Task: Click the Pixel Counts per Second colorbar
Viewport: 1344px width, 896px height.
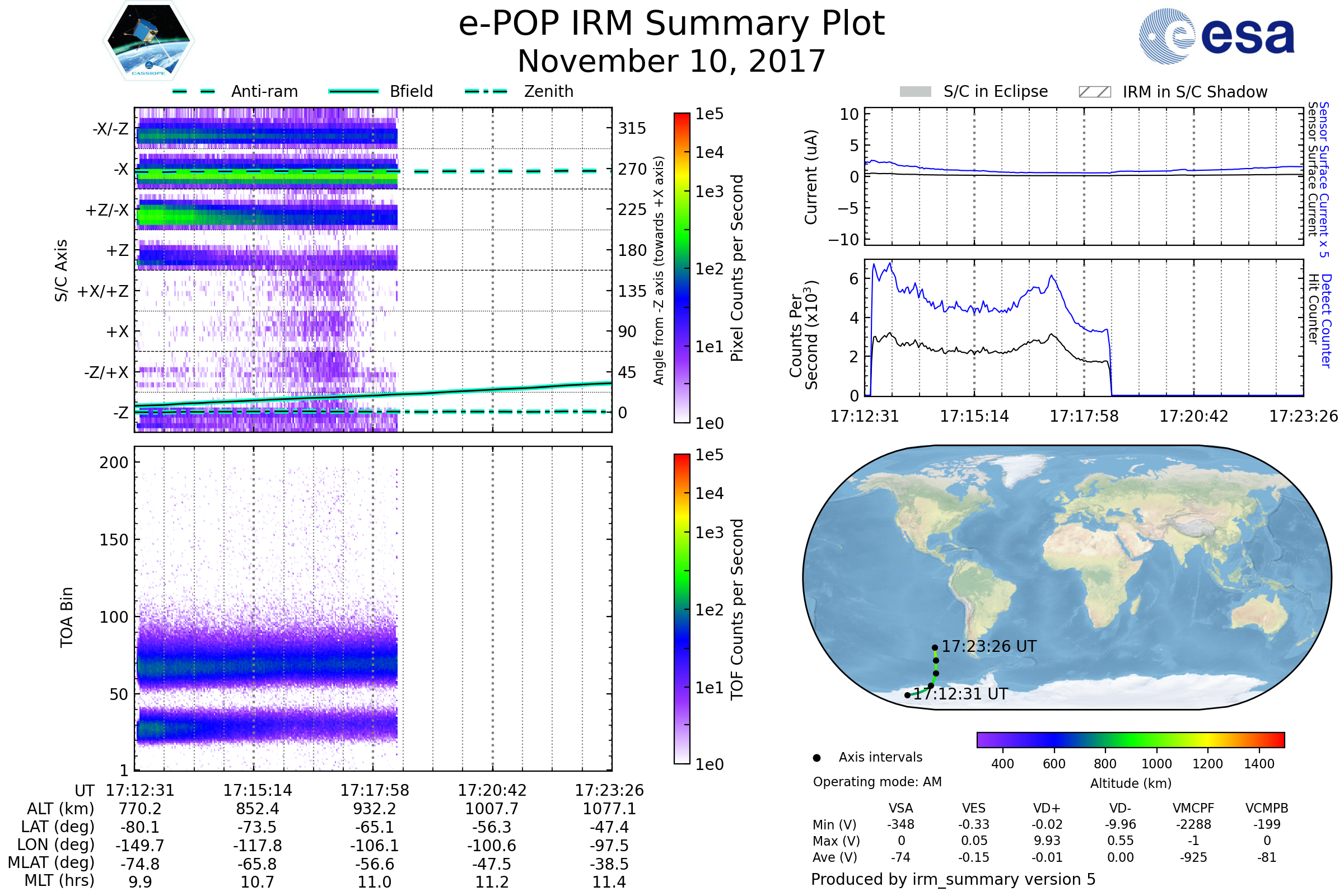Action: point(682,268)
